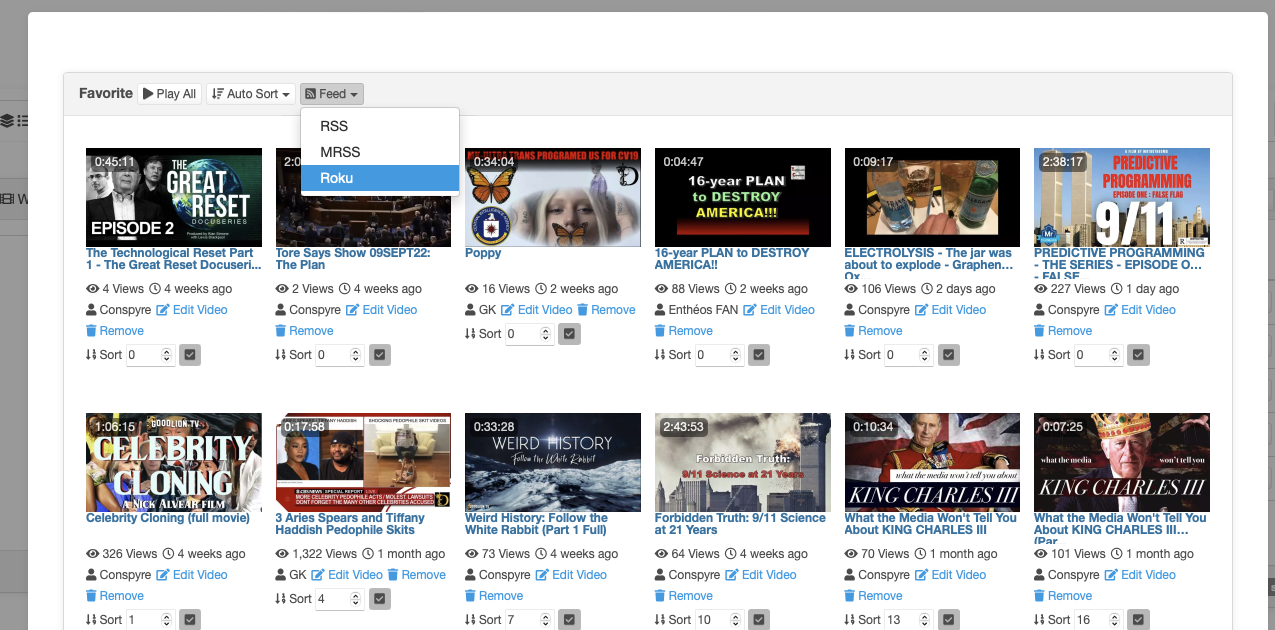Viewport: 1275px width, 630px height.
Task: Edit Video for ELECTROLYSIS video
Action: tap(951, 310)
